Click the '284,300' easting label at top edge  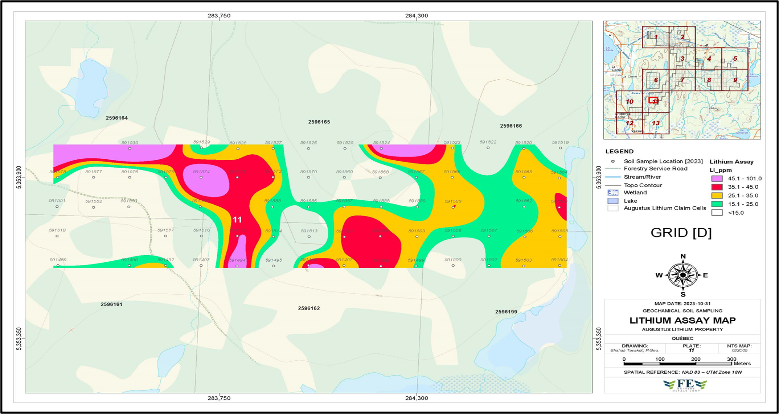pos(417,16)
